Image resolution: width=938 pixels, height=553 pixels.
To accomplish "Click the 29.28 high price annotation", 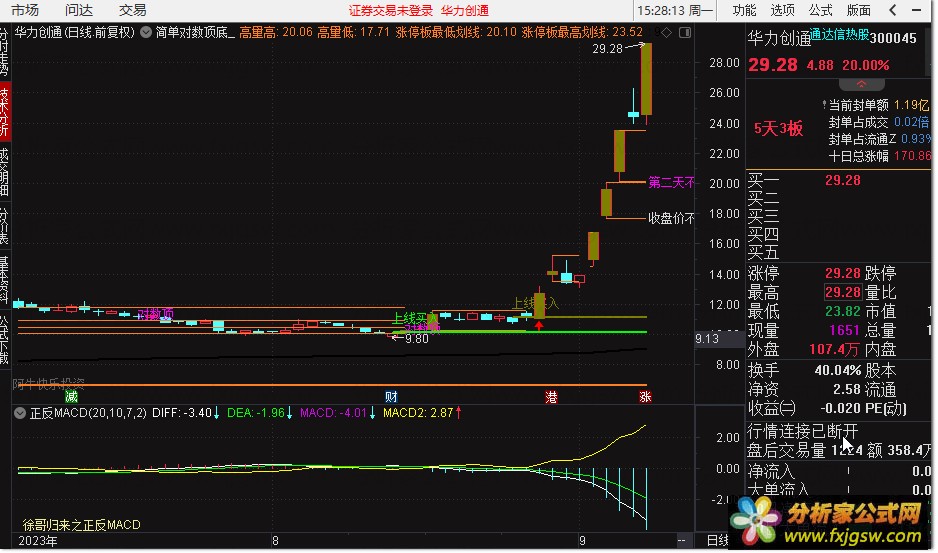I will coord(608,48).
